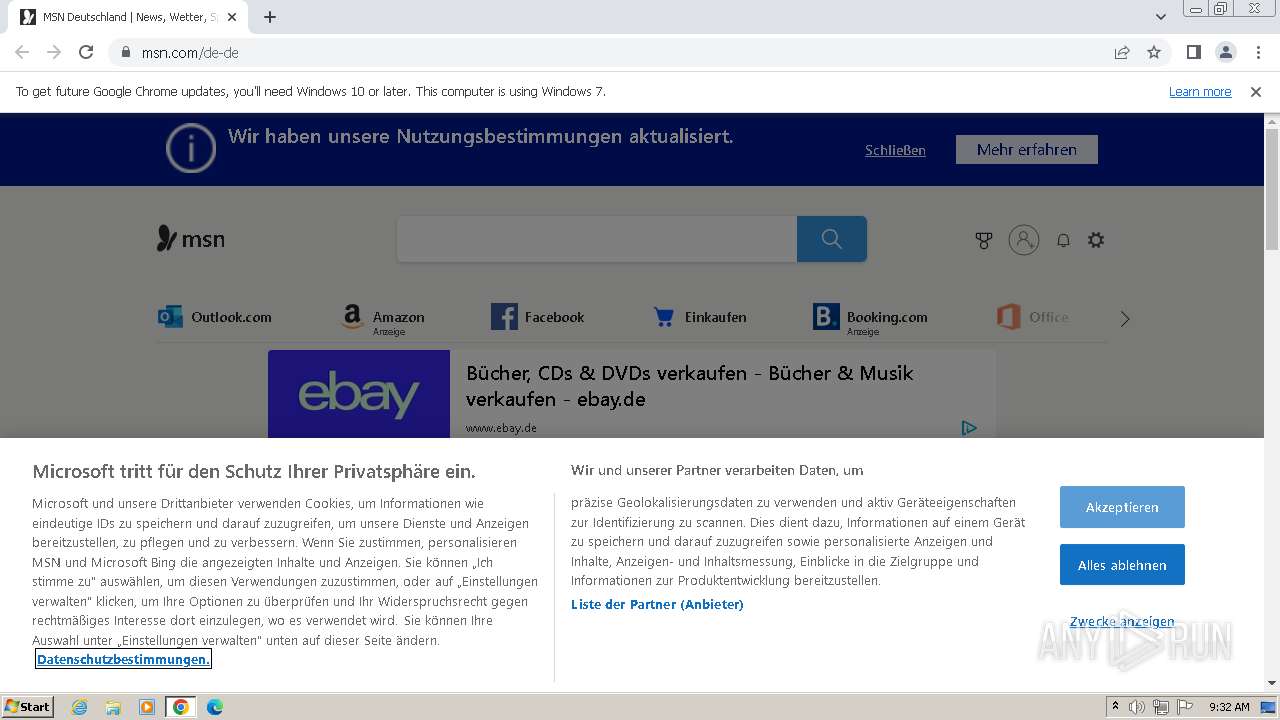Click the address bar URL
Screen dimensions: 1280x720
point(190,53)
